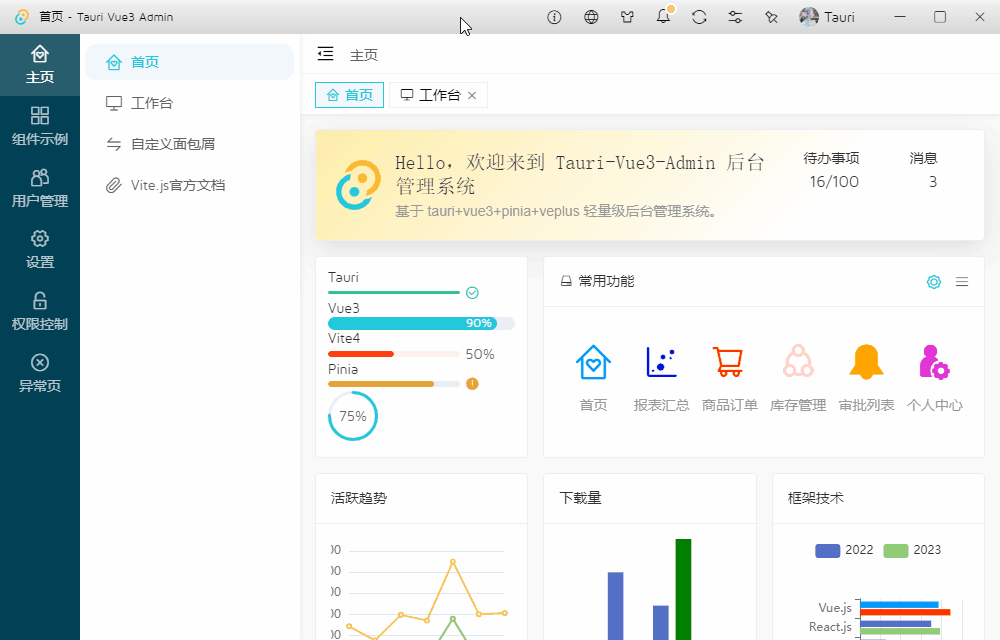Toggle the sidebar collapse icon
The image size is (1000, 640).
pyautogui.click(x=324, y=54)
